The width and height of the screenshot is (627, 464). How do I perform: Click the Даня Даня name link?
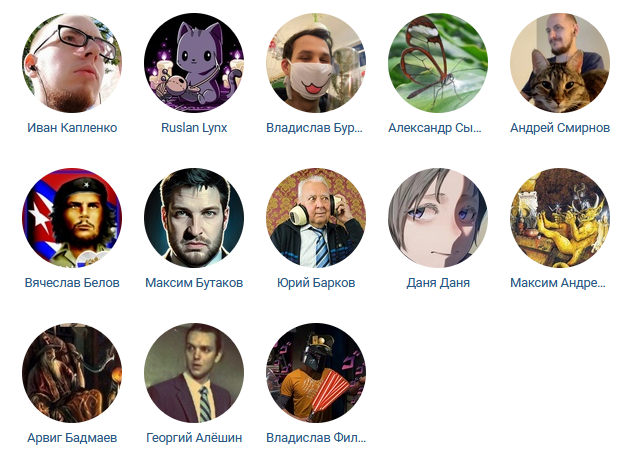coord(438,283)
